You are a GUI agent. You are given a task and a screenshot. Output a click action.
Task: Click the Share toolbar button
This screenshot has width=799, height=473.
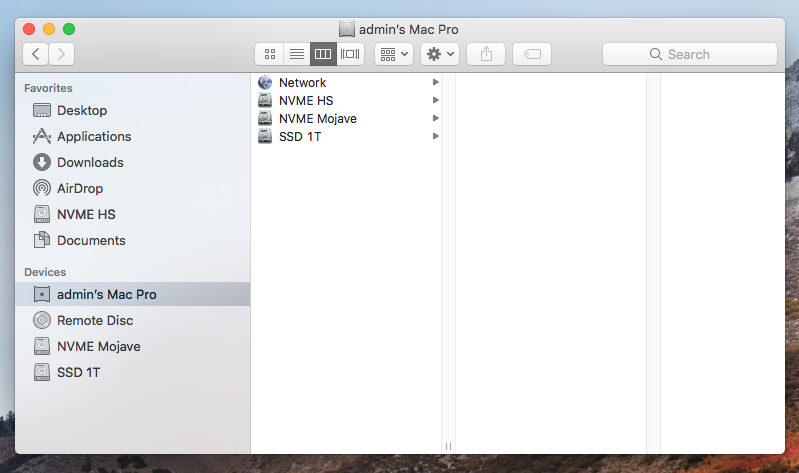486,54
